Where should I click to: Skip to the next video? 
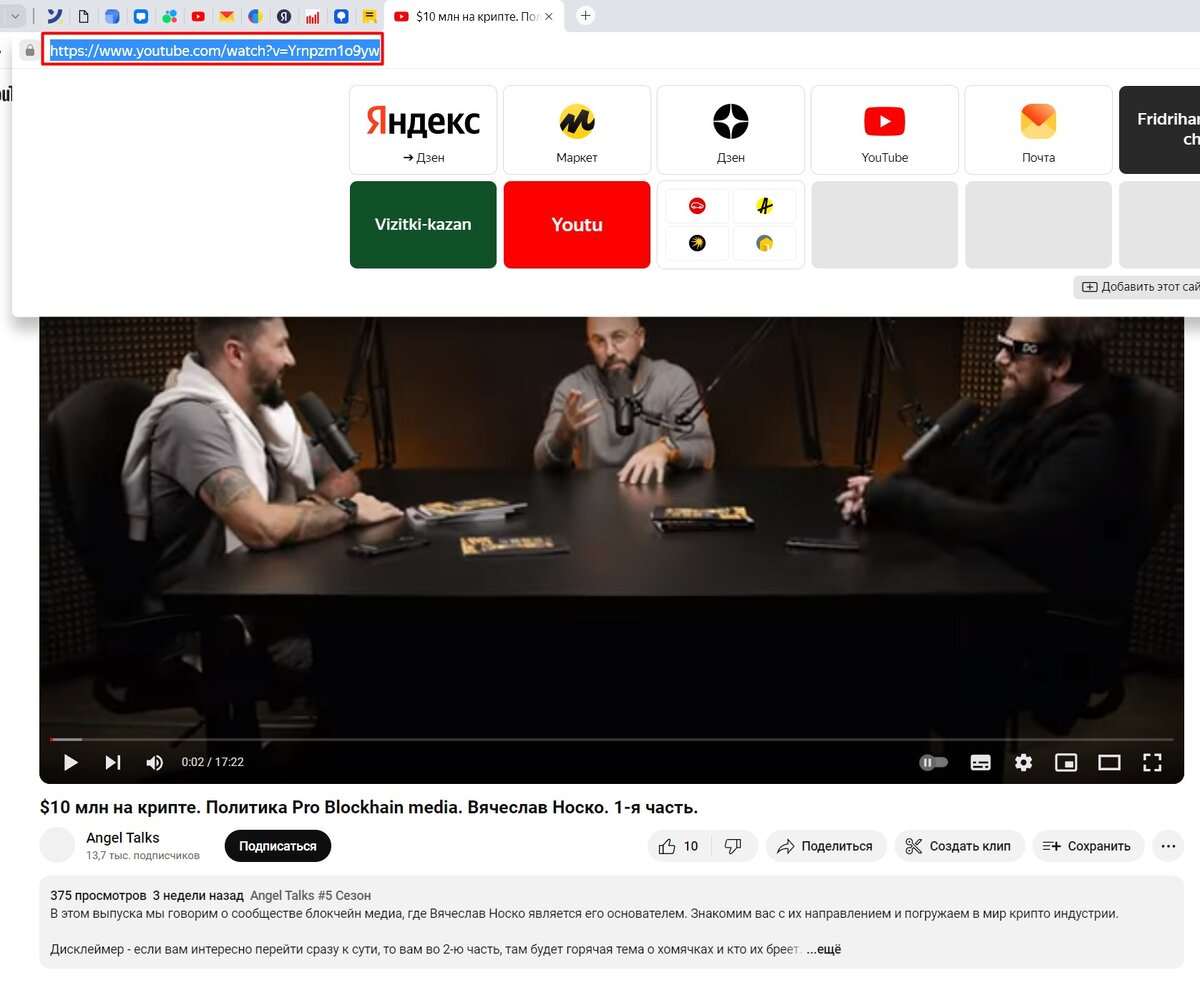pyautogui.click(x=113, y=762)
